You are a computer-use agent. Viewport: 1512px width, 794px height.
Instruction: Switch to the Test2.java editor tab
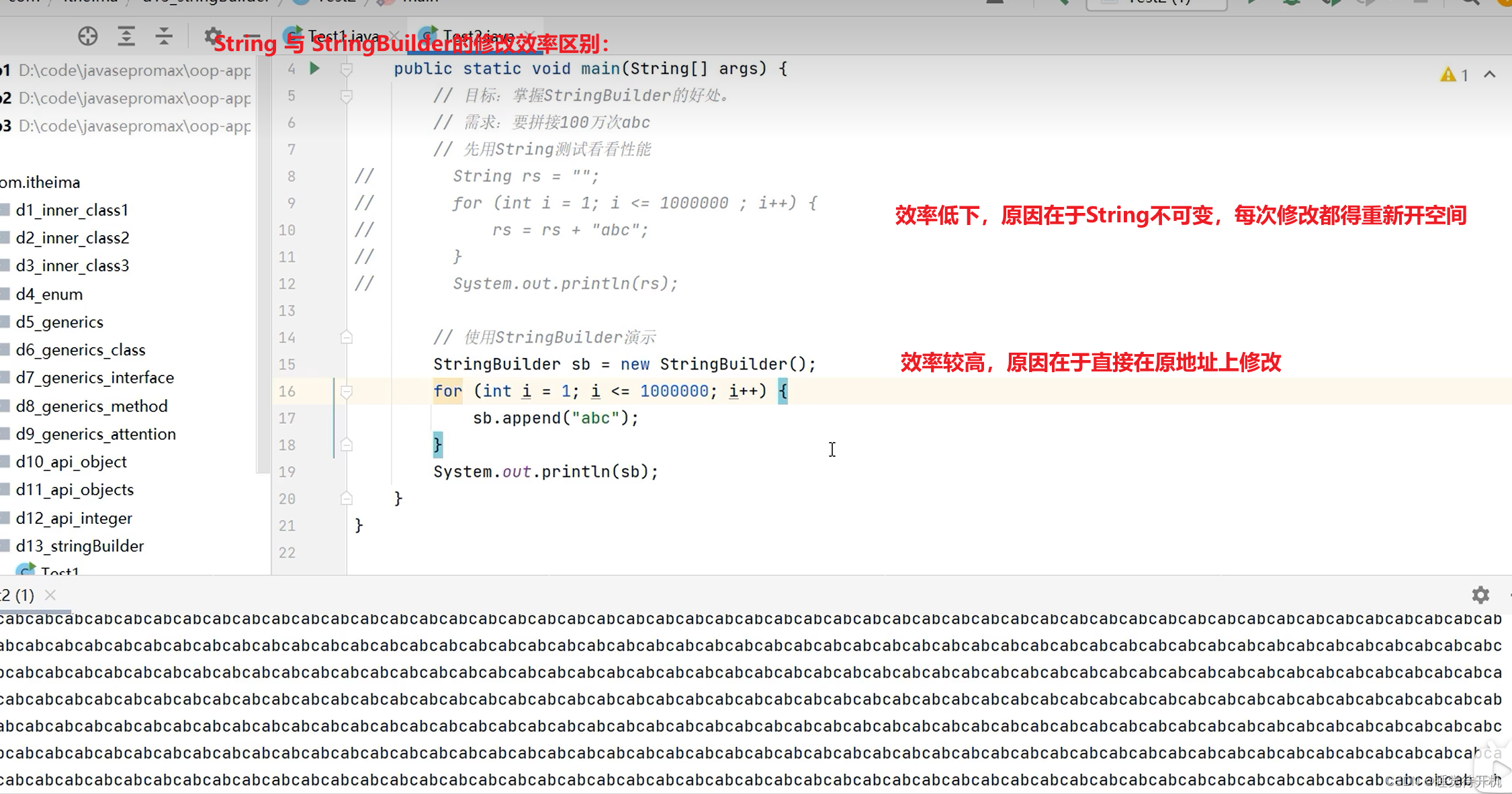tap(475, 36)
